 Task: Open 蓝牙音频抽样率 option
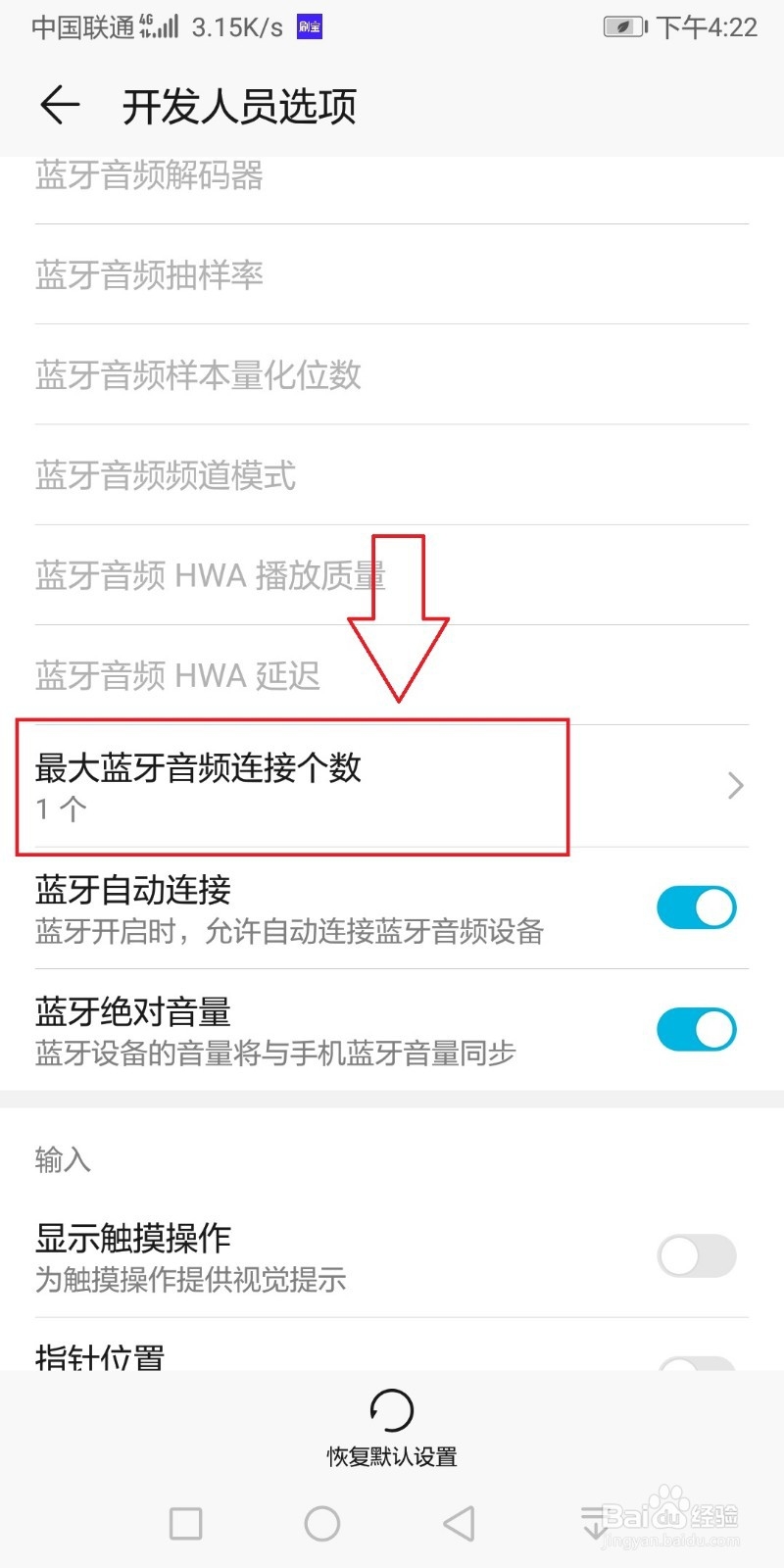pyautogui.click(x=392, y=274)
